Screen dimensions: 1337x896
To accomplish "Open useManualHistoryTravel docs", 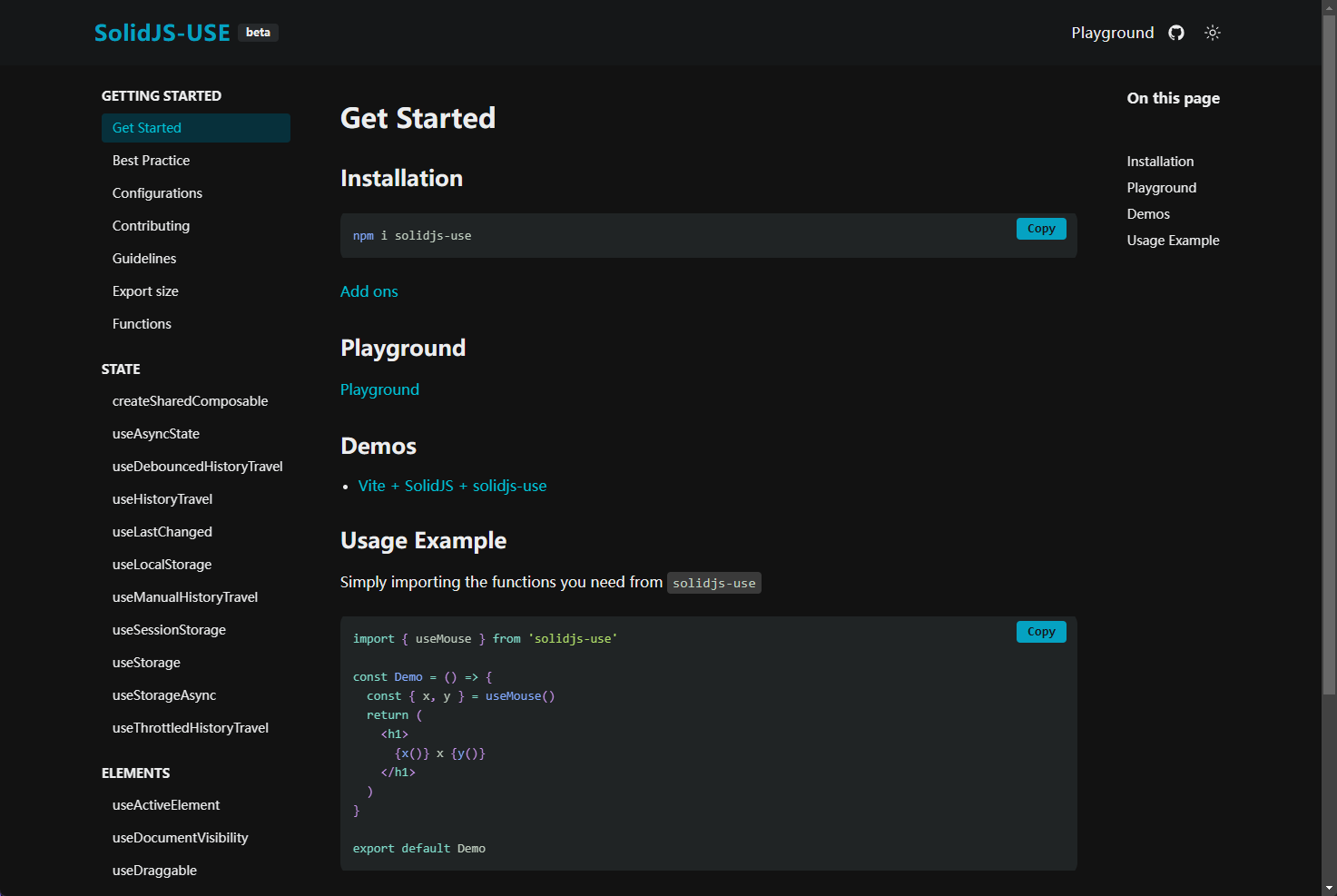I will coord(196,597).
